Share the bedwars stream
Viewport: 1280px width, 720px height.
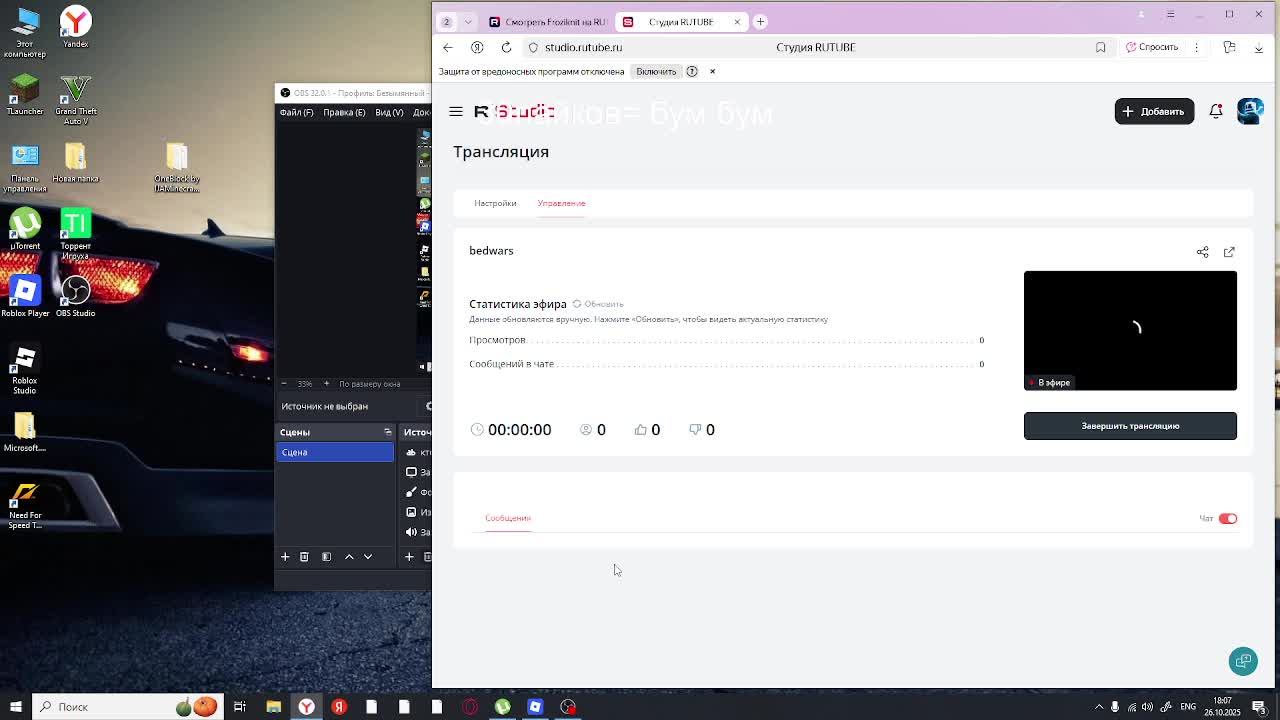(x=1203, y=252)
